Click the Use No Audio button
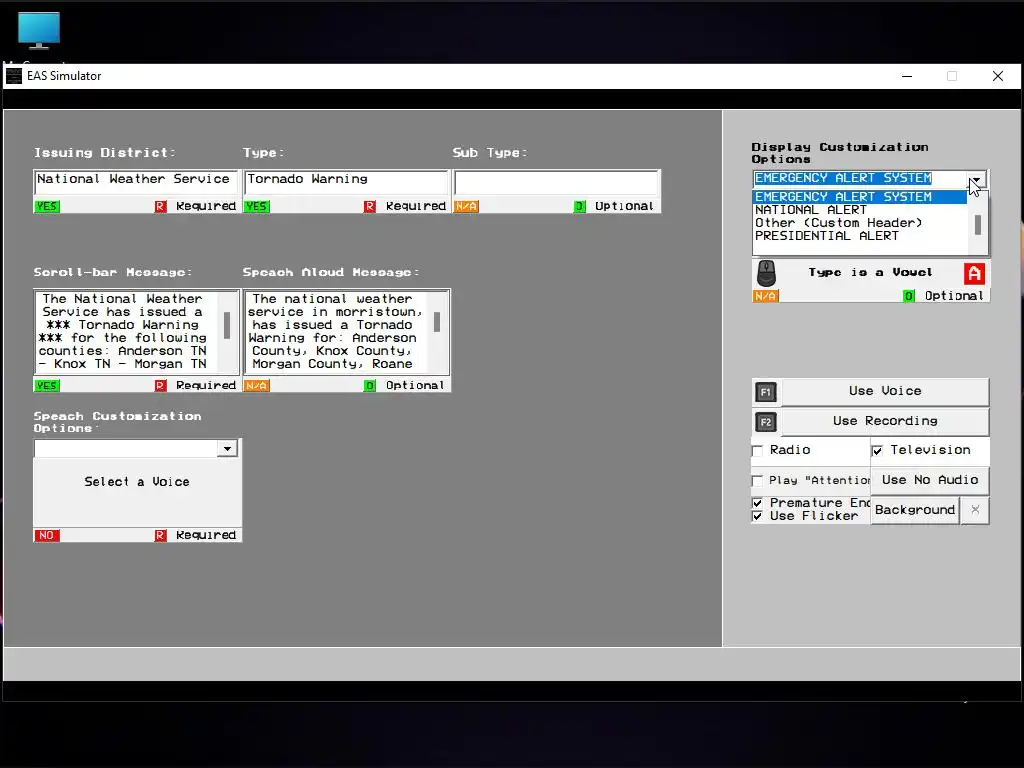Viewport: 1024px width, 768px height. [930, 480]
